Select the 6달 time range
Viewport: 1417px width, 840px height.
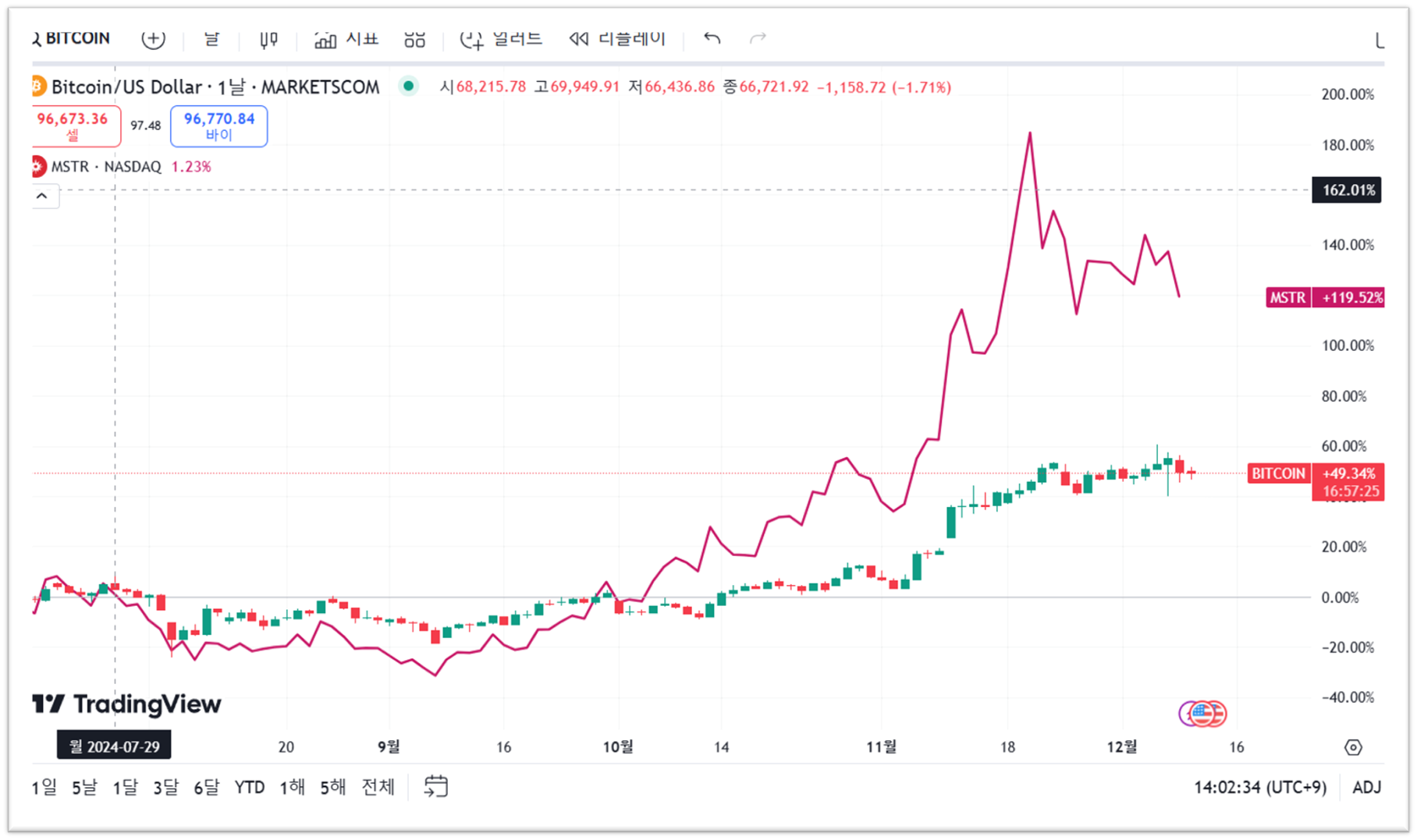point(206,788)
